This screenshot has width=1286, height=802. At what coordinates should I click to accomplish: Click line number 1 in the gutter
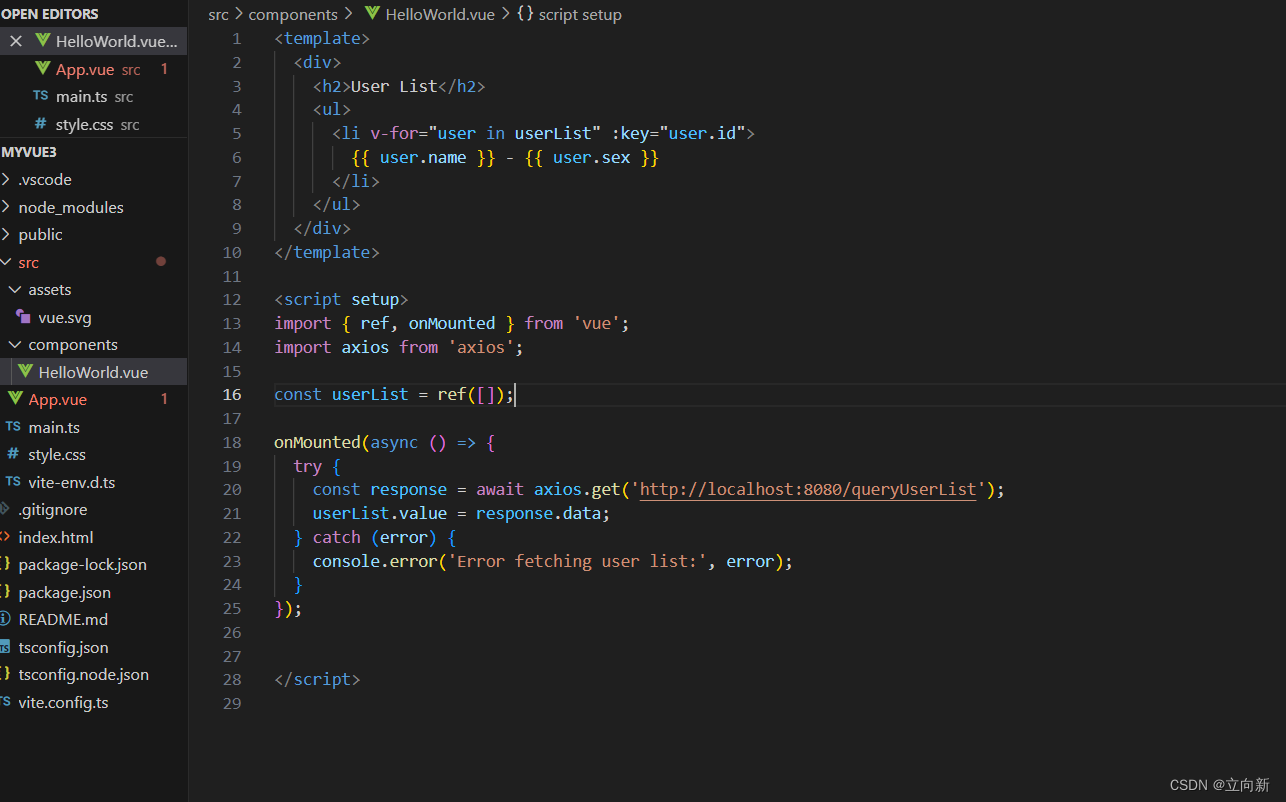pyautogui.click(x=237, y=38)
